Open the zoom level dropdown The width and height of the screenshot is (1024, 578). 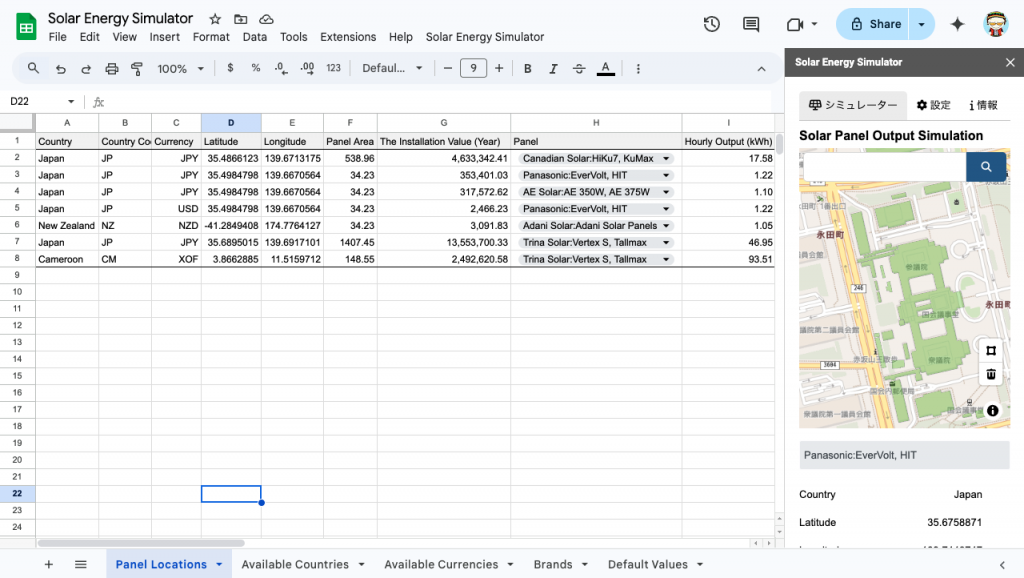click(181, 69)
